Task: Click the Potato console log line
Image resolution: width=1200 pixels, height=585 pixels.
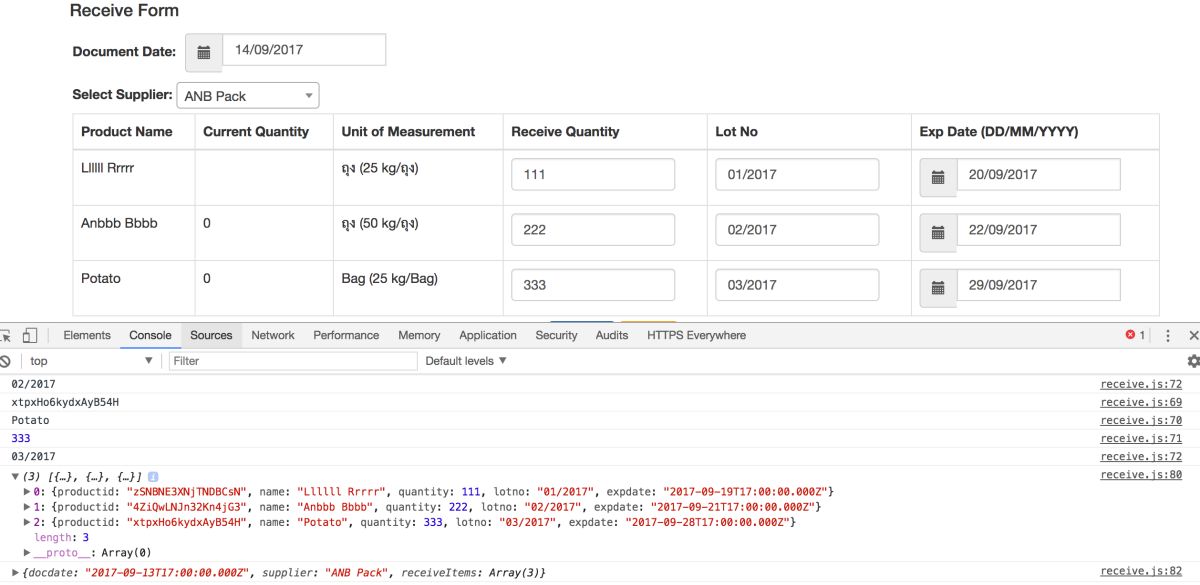Action: 30,420
